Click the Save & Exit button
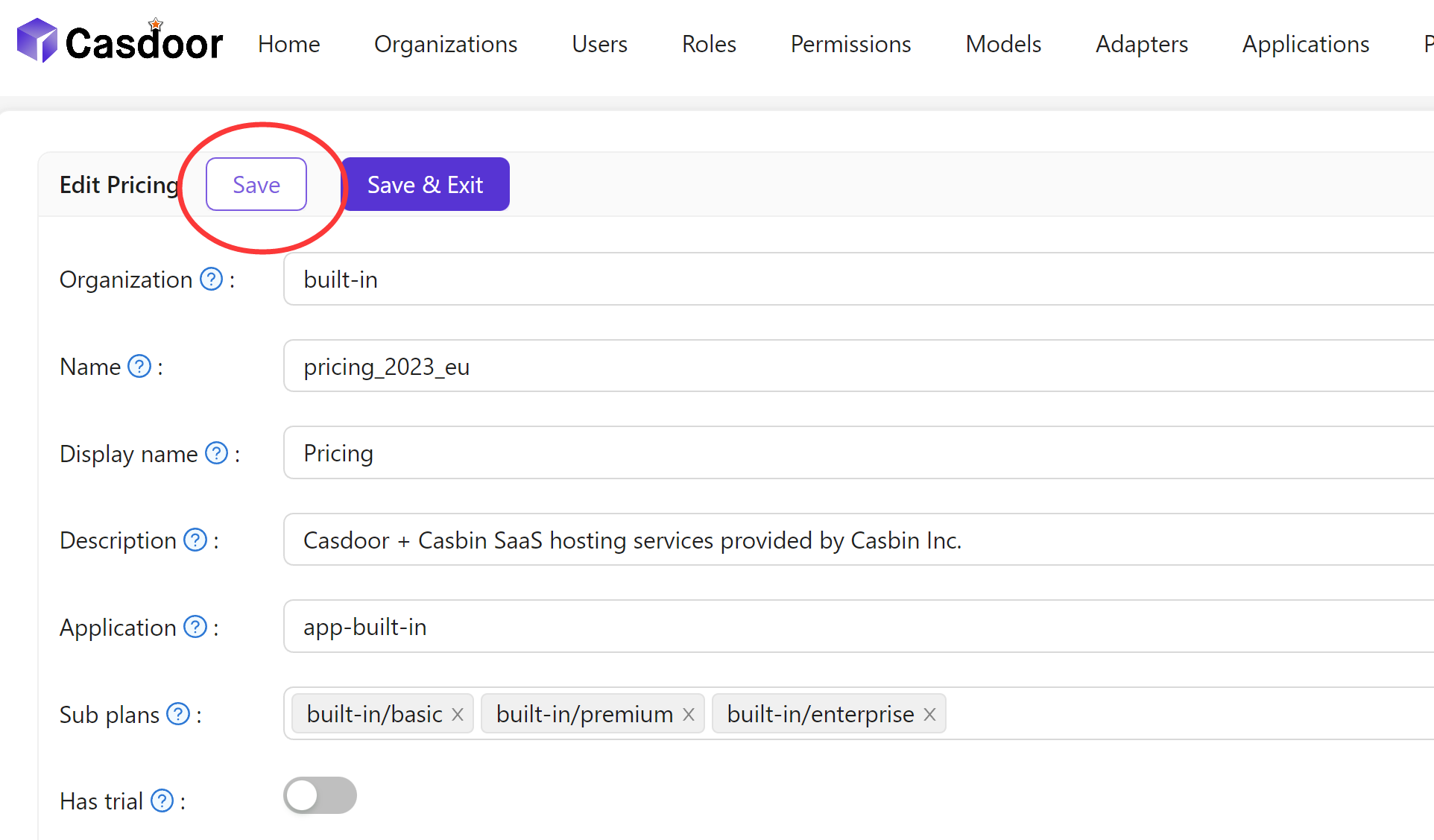1434x840 pixels. tap(426, 184)
